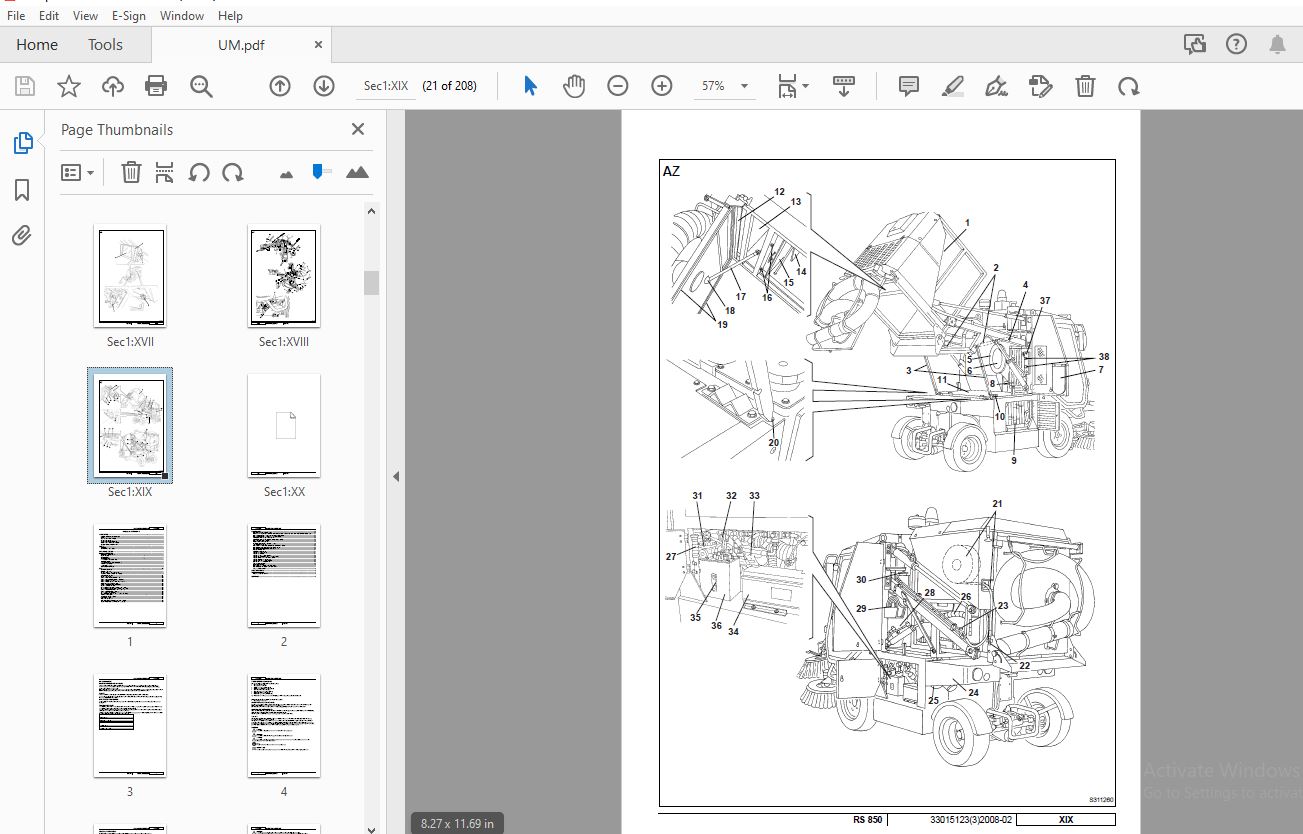Rotate thumbnail pages counterclockwise
The image size is (1303, 834).
click(199, 172)
